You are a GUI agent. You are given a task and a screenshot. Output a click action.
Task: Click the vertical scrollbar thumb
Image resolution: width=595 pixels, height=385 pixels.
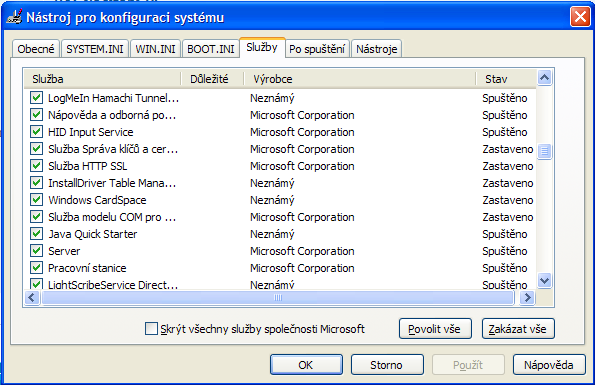coord(545,152)
